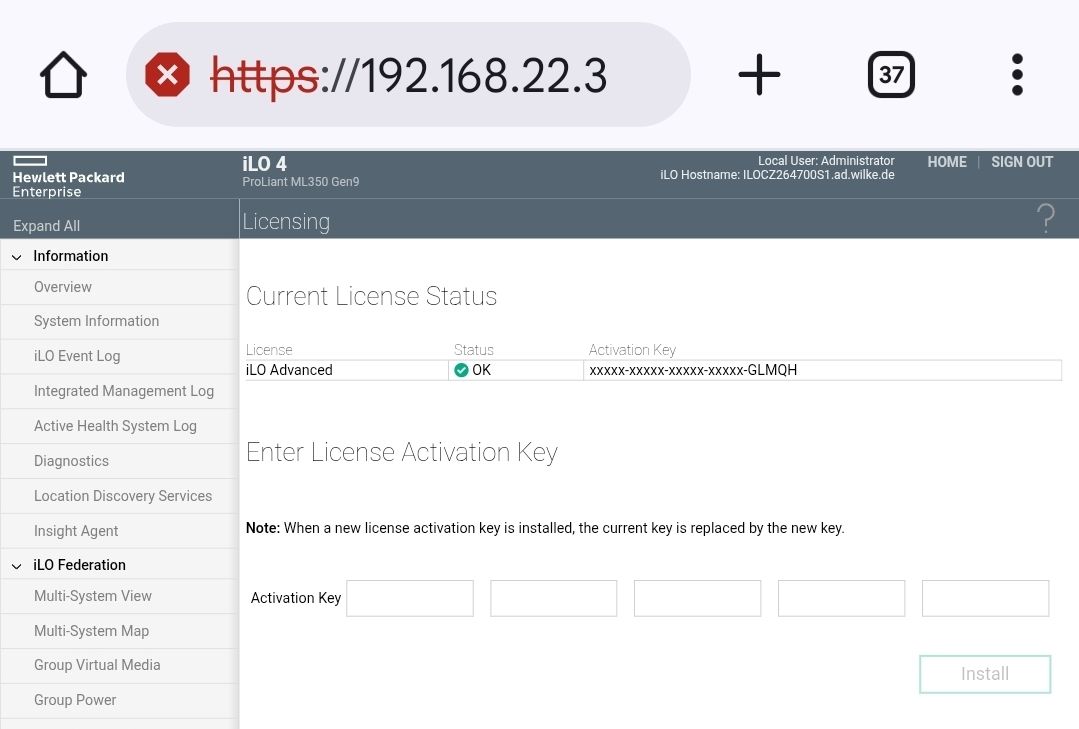Click the fifth Activation Key field
The image size is (1079, 729).
pos(985,598)
